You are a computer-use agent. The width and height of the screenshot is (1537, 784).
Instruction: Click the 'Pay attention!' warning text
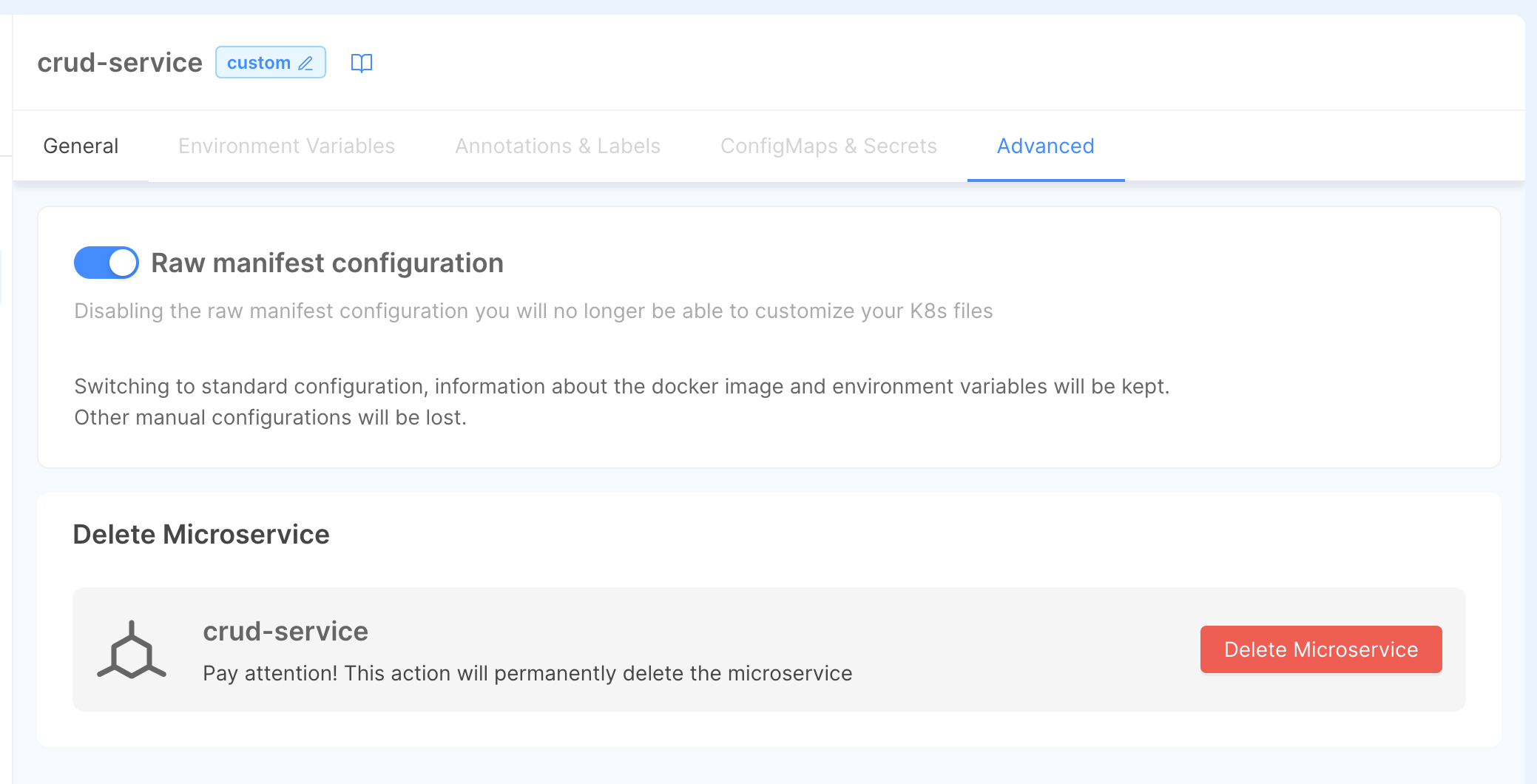click(x=527, y=673)
